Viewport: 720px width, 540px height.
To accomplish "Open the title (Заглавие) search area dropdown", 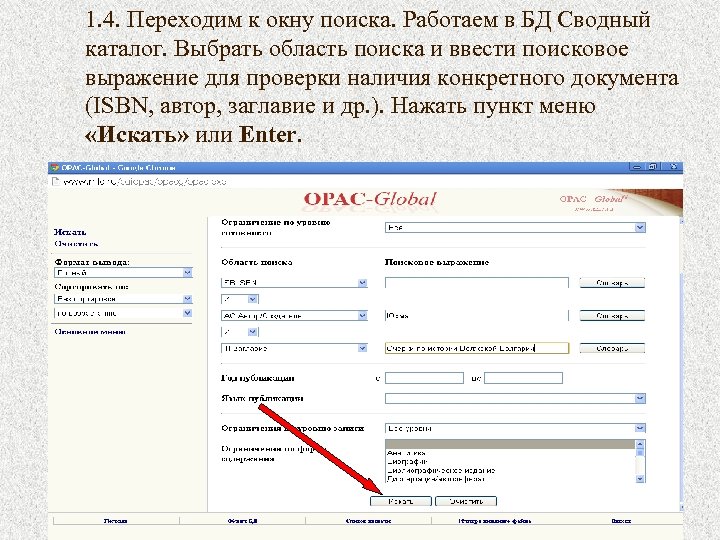I will coord(294,349).
